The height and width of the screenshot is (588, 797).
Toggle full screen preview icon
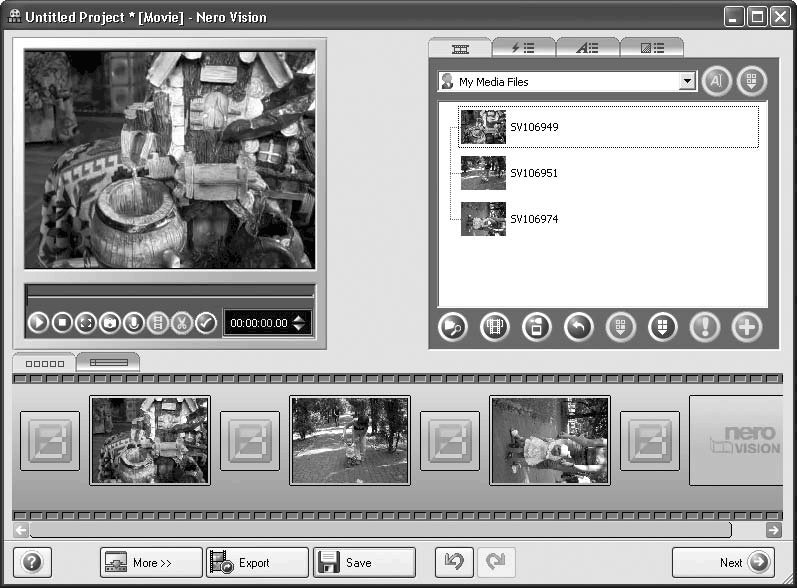(86, 323)
